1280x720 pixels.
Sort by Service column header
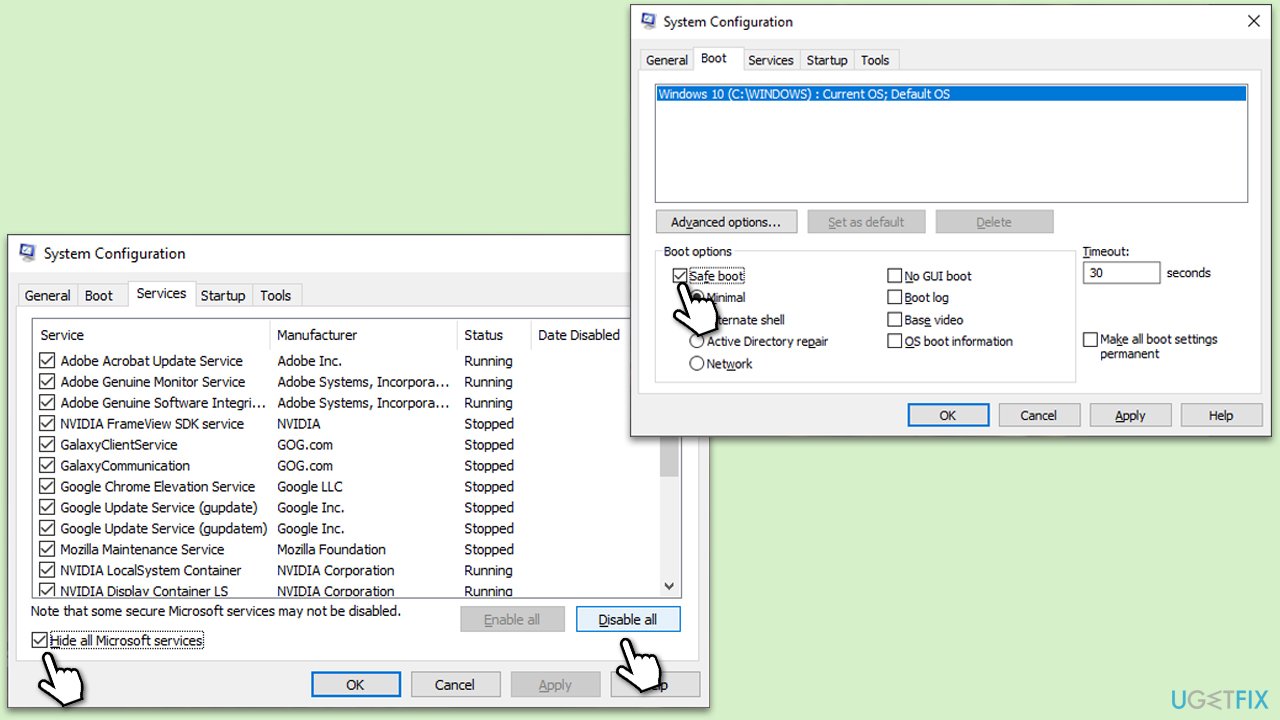(x=151, y=335)
